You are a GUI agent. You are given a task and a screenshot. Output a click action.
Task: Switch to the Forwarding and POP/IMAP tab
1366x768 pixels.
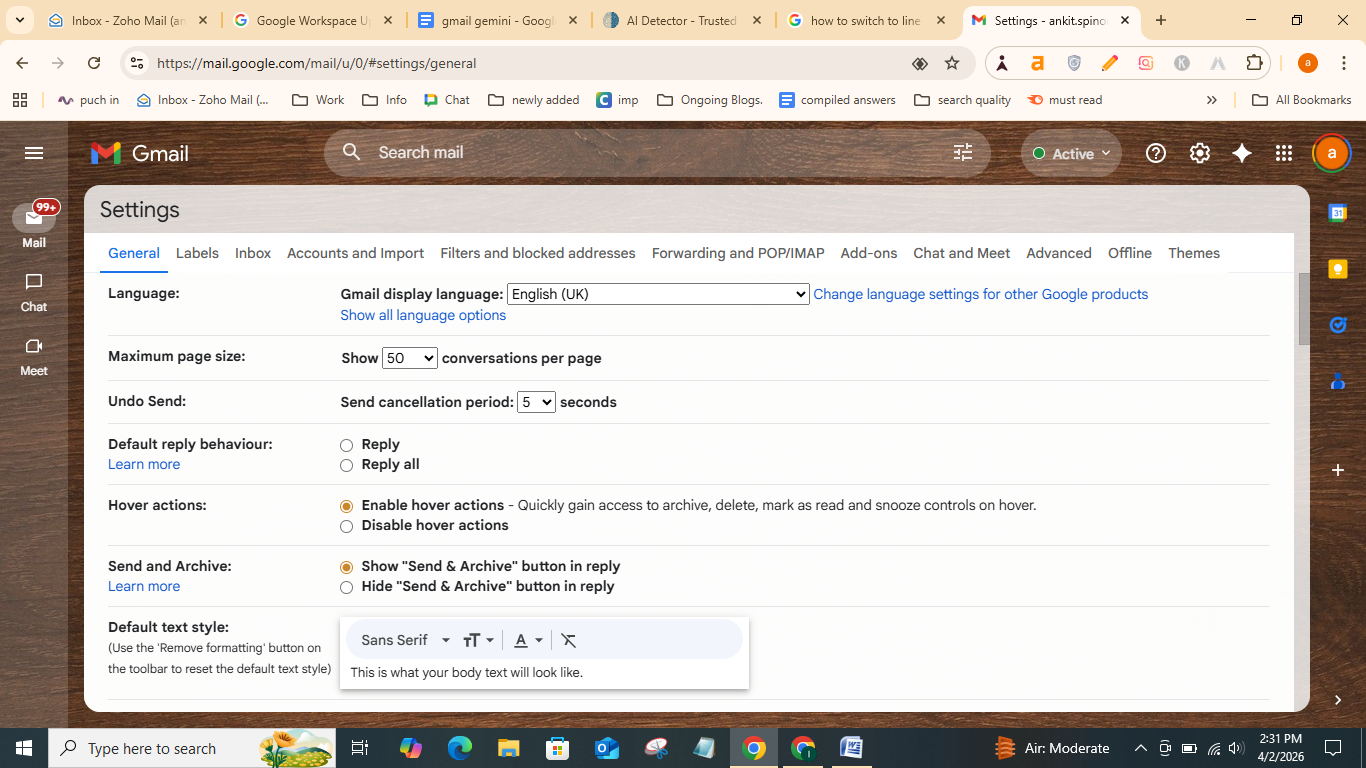pyautogui.click(x=737, y=253)
